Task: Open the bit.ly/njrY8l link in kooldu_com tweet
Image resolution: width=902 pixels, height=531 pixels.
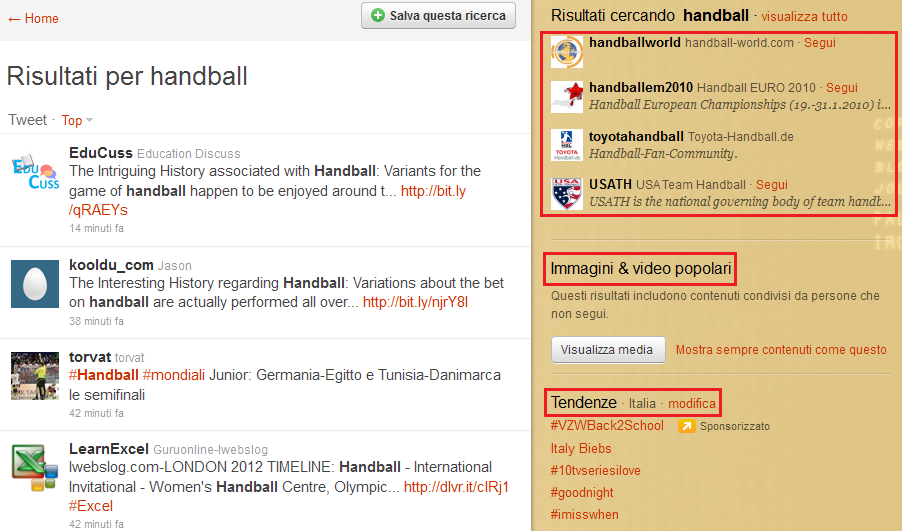Action: point(415,302)
